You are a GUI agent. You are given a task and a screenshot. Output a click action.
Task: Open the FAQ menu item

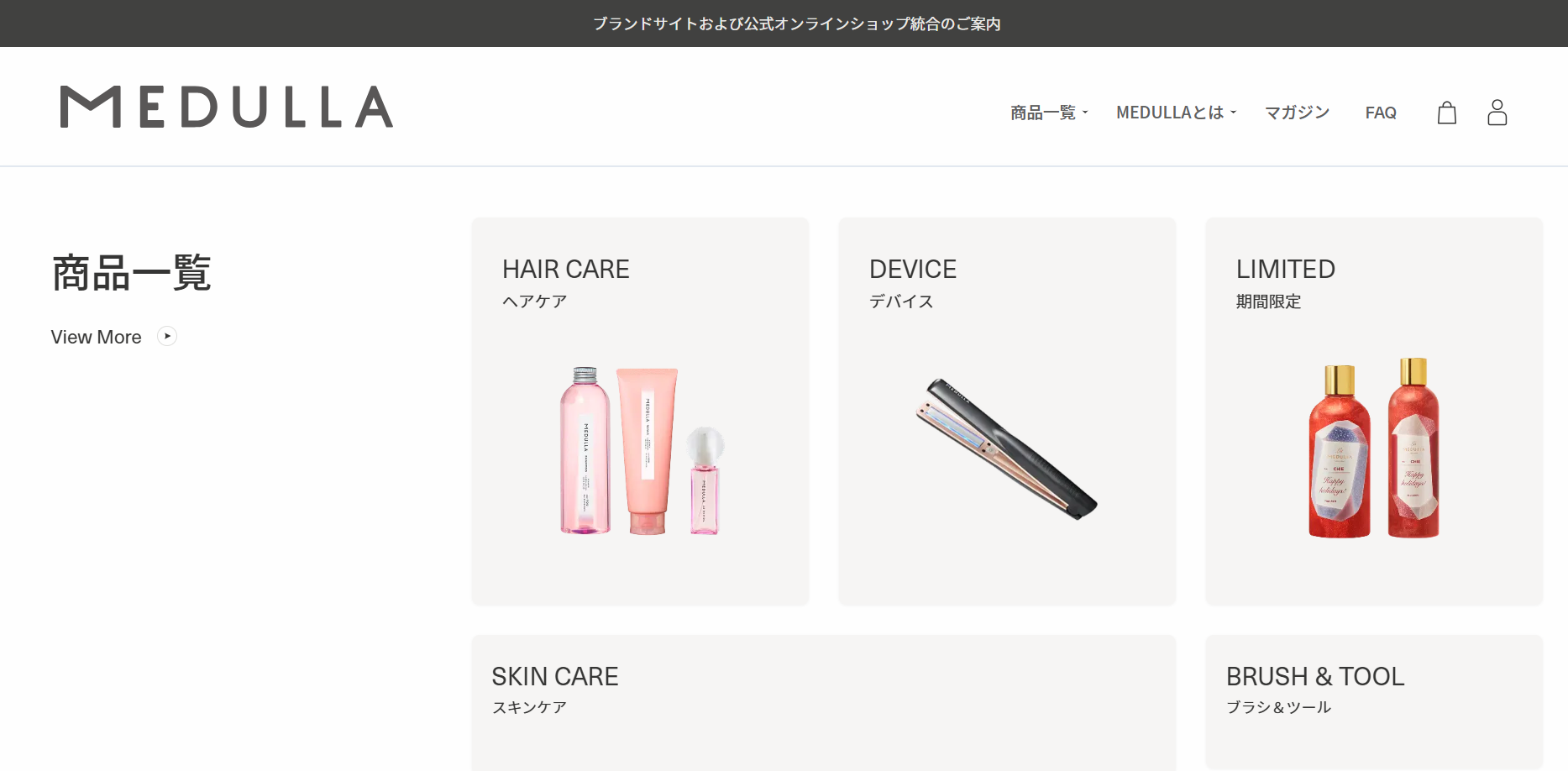coord(1381,113)
